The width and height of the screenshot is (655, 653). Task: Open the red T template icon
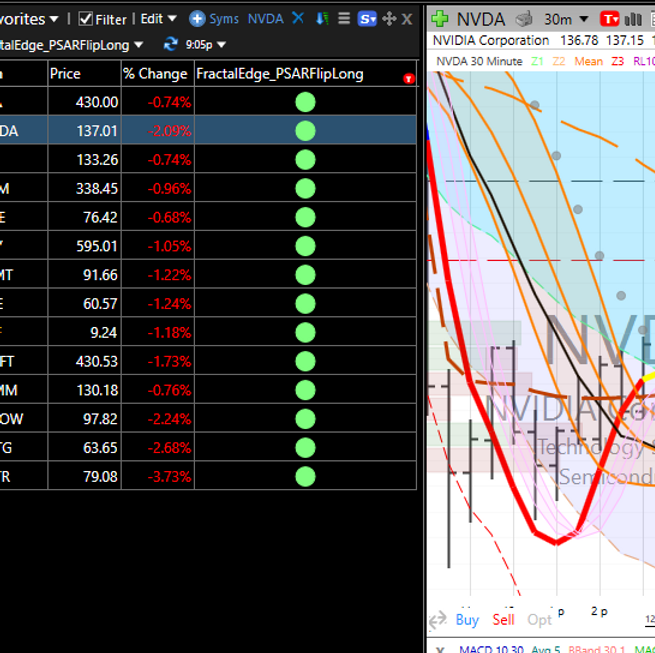(x=609, y=19)
